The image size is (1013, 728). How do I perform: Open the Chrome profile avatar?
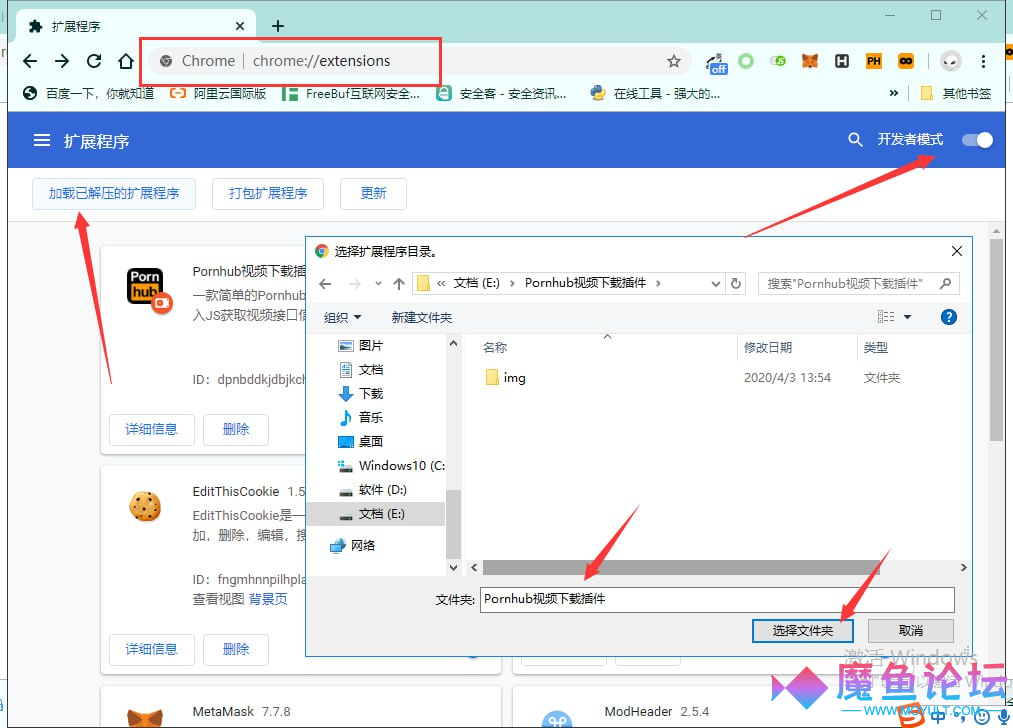coord(950,61)
